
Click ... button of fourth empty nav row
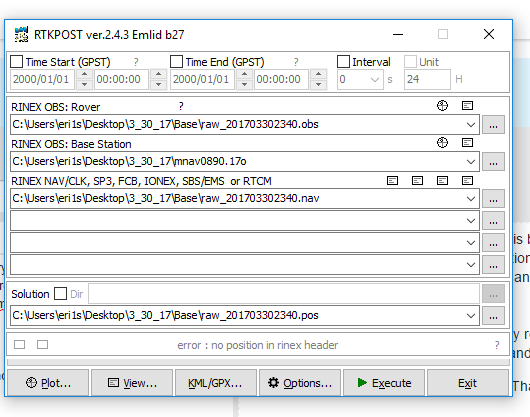[x=493, y=265]
